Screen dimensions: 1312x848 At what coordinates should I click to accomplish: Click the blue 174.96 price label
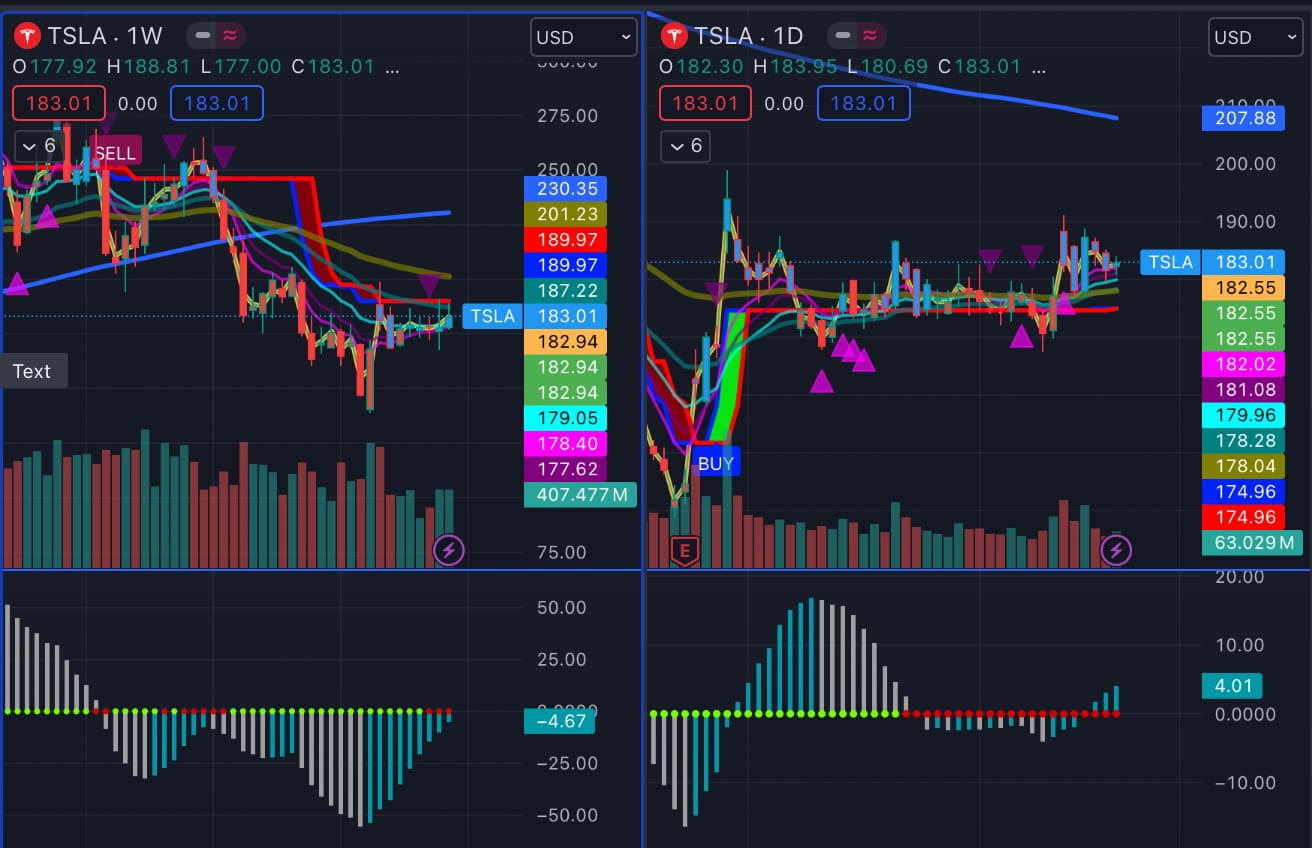[x=1244, y=491]
